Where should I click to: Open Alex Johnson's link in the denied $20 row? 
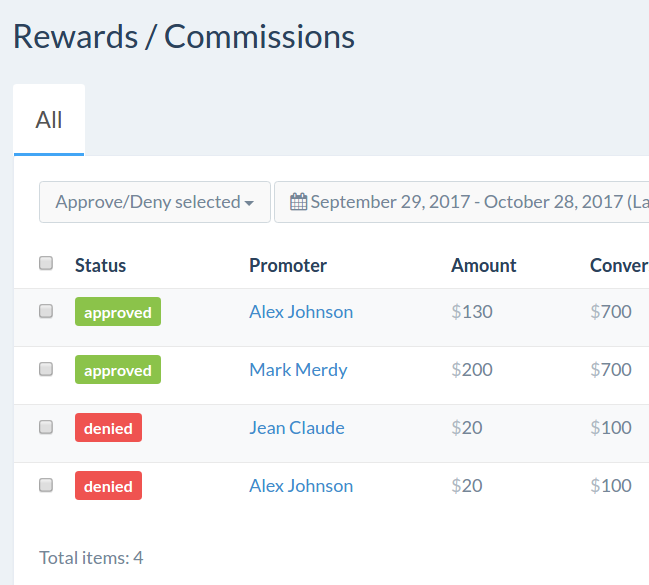(301, 486)
